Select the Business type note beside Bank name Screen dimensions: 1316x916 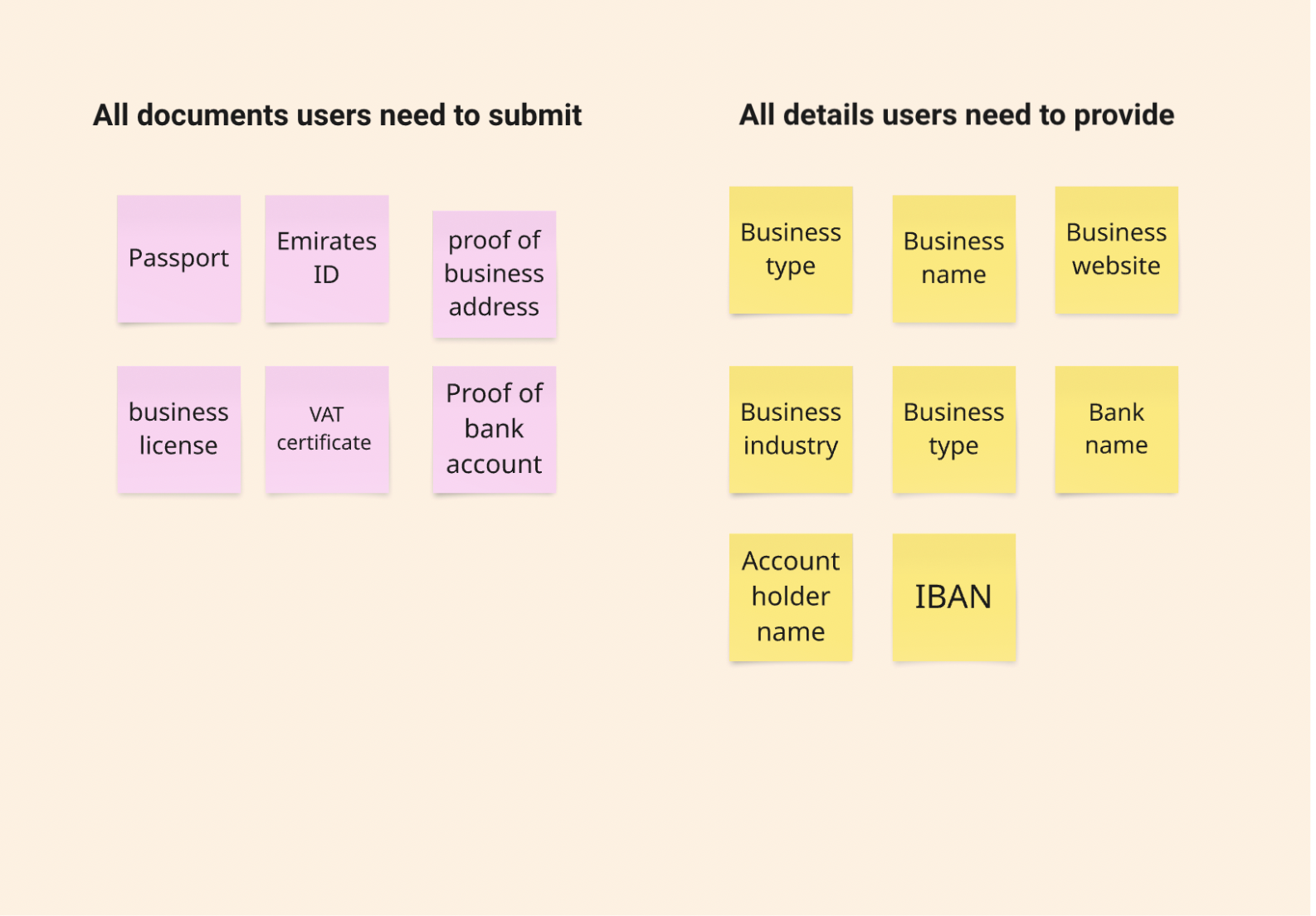(953, 429)
